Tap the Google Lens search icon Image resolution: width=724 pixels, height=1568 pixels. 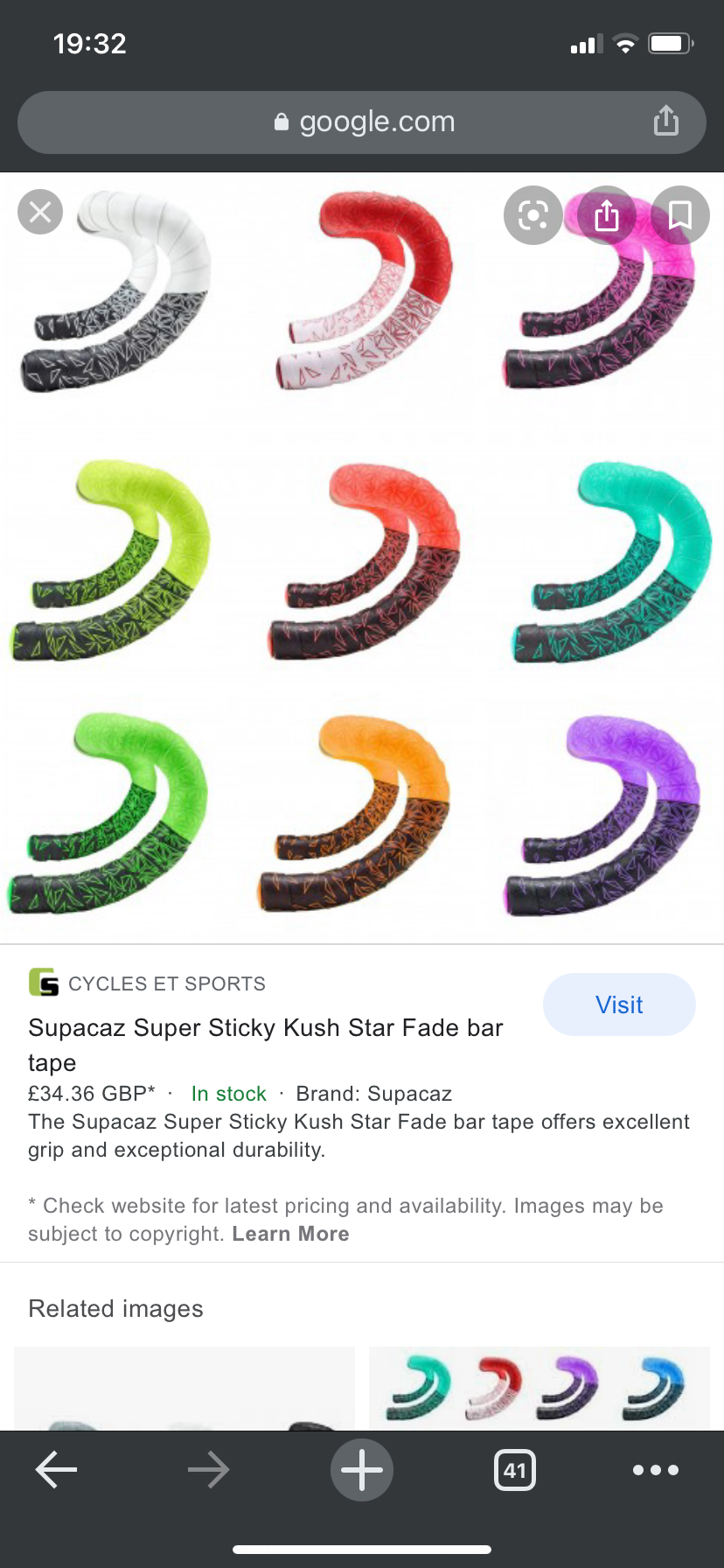533,215
